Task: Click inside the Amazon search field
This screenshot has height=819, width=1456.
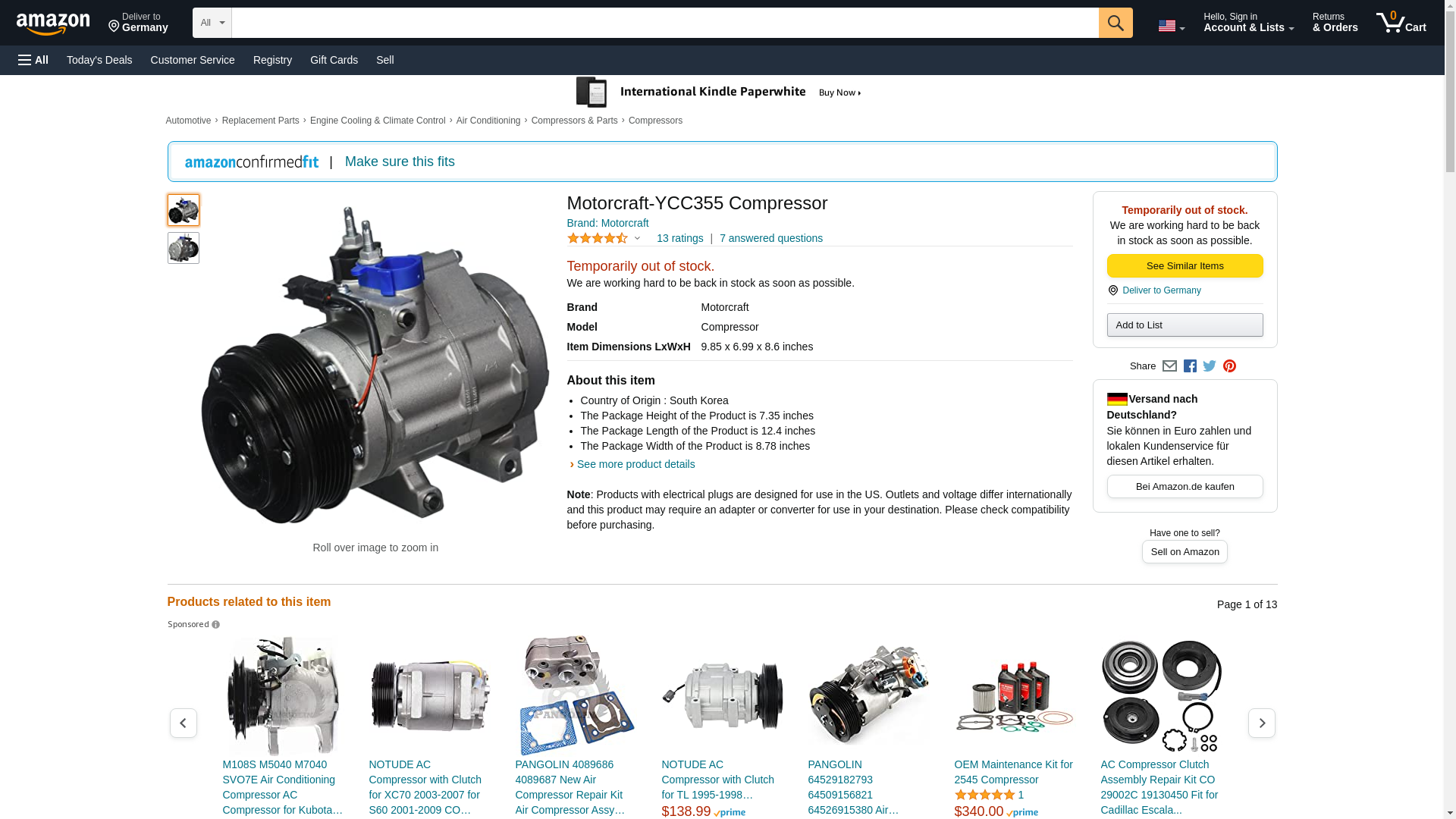Action: point(664,23)
